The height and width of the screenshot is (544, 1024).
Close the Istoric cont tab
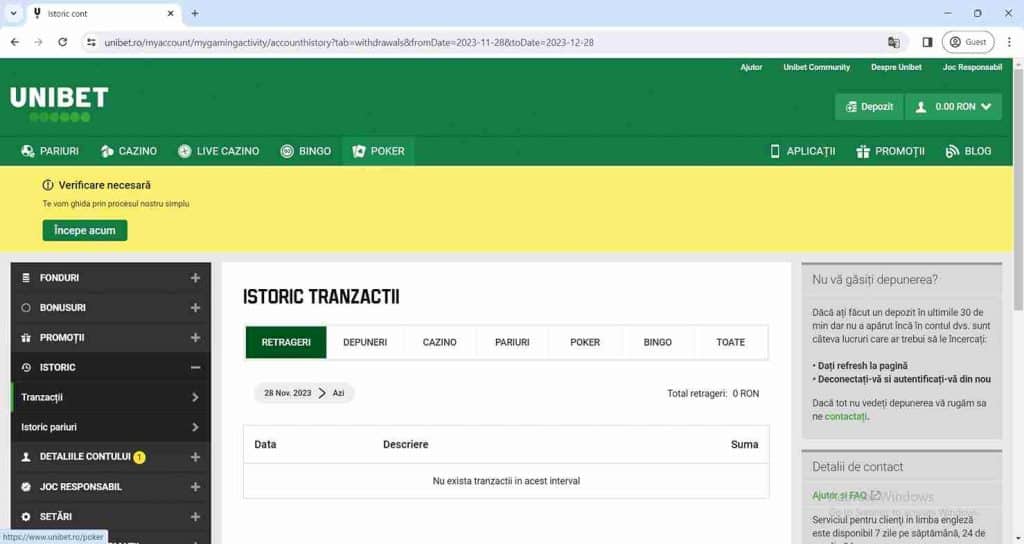pyautogui.click(x=170, y=13)
